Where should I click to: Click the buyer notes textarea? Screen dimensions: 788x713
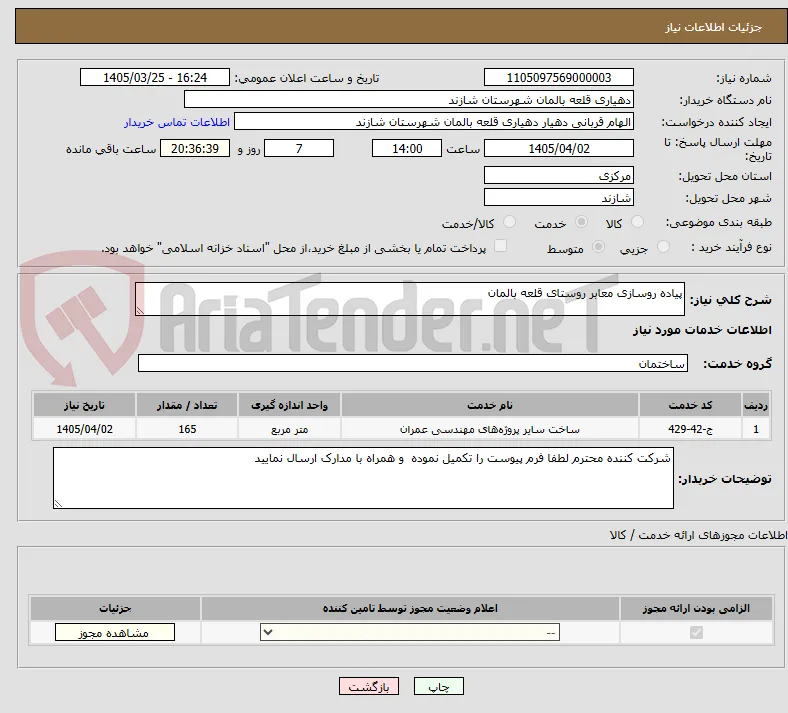[363, 478]
